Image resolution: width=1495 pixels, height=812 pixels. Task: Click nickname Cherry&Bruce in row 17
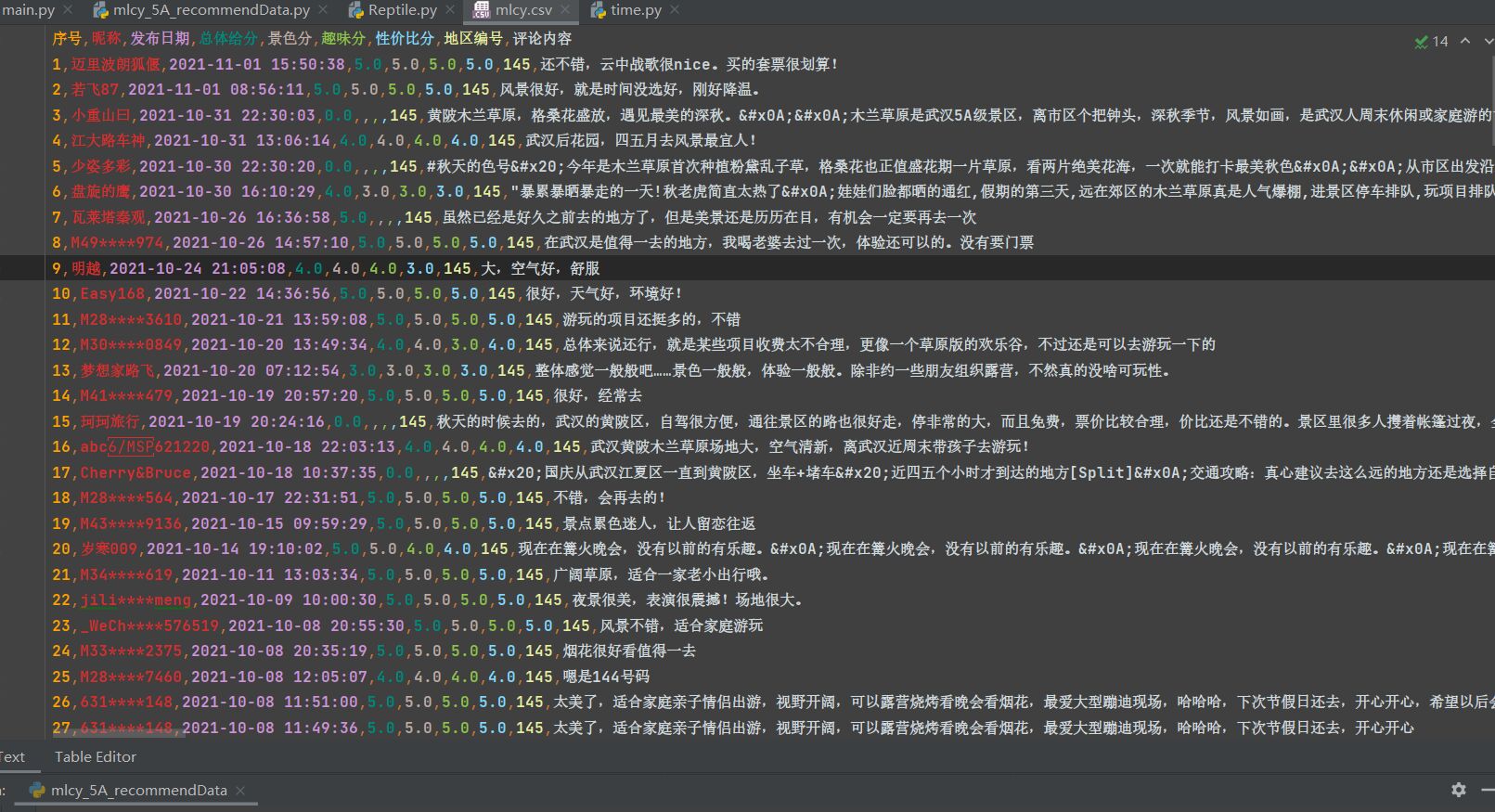pyautogui.click(x=135, y=472)
